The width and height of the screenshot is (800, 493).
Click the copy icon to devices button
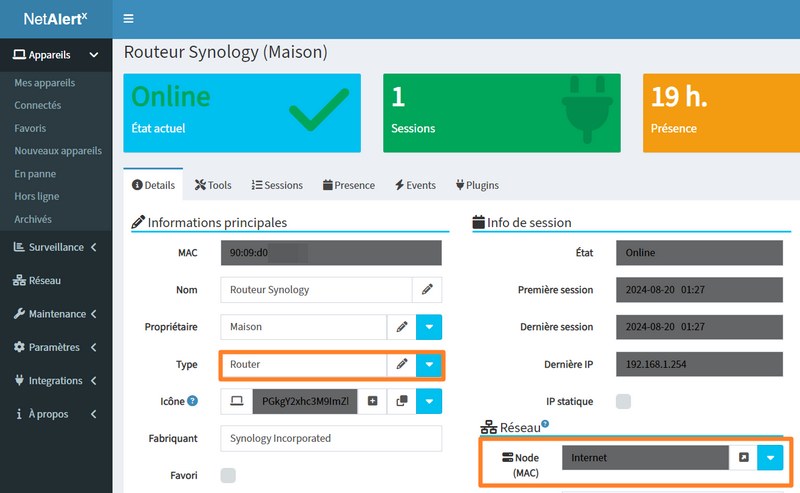[x=402, y=401]
